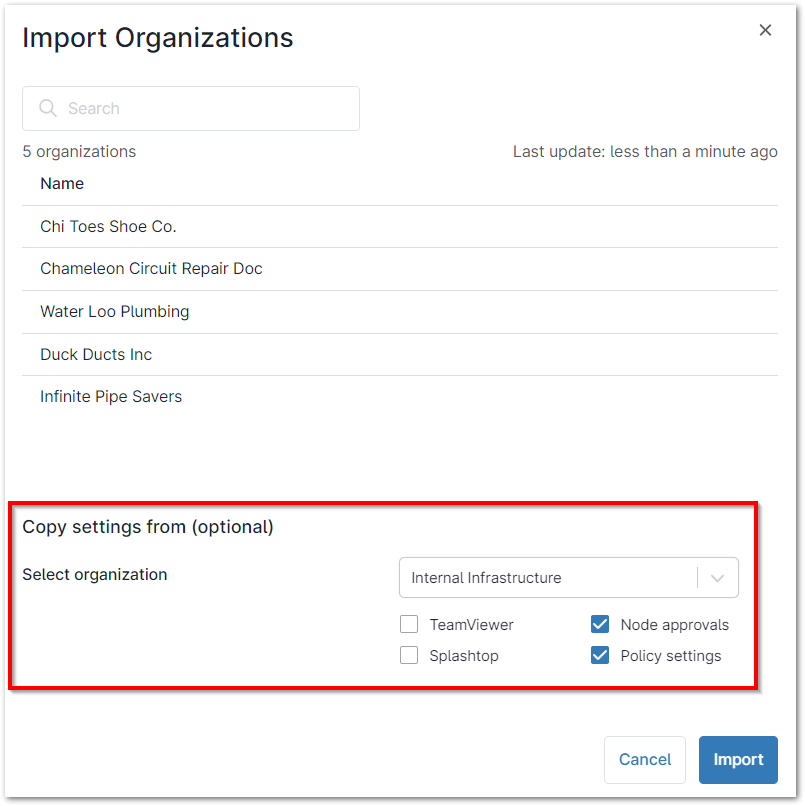
Task: Select Chameleon Circuit Repair Doc row
Action: pyautogui.click(x=151, y=268)
